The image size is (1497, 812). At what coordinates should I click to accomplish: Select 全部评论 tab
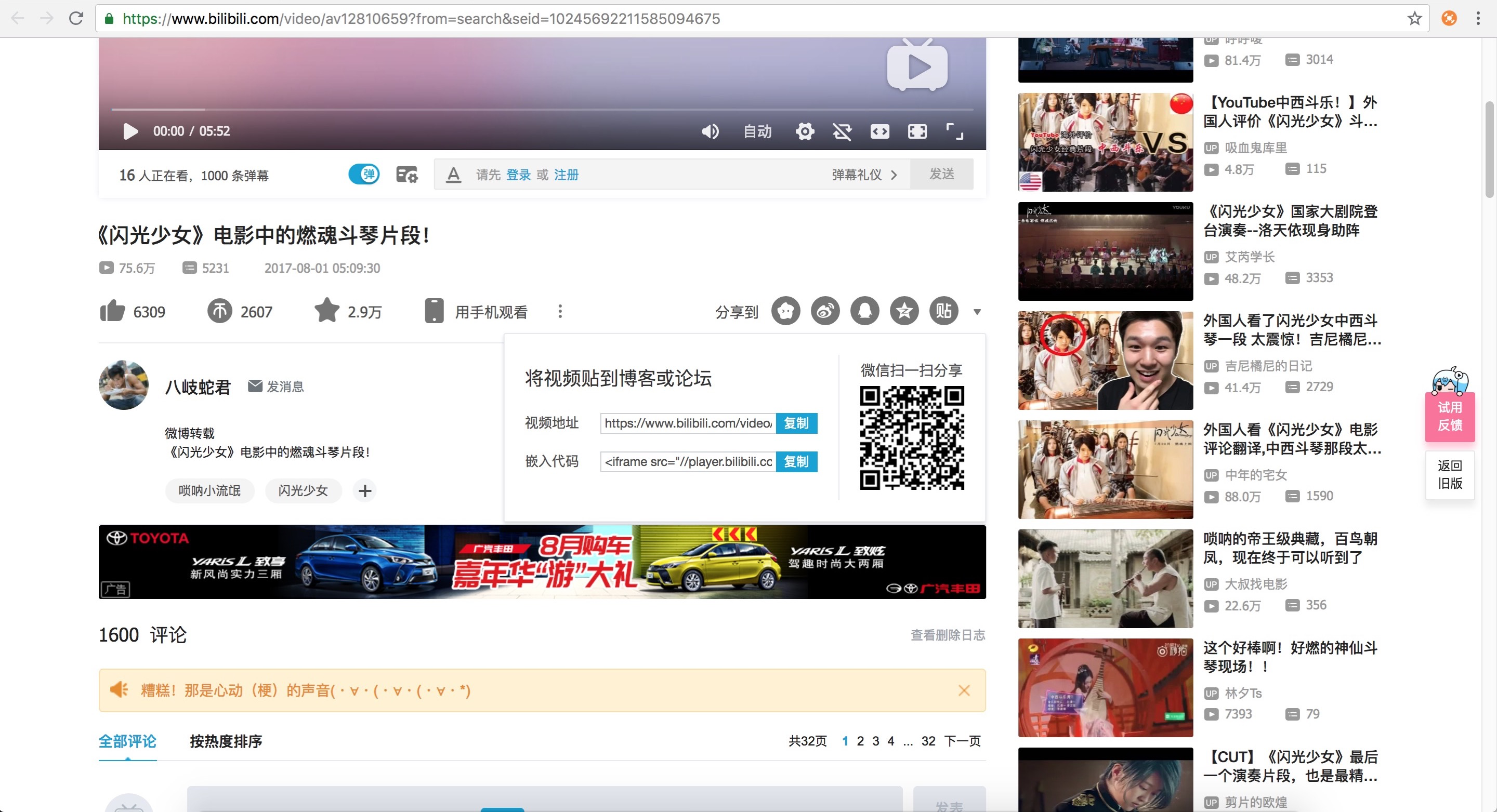click(x=127, y=741)
